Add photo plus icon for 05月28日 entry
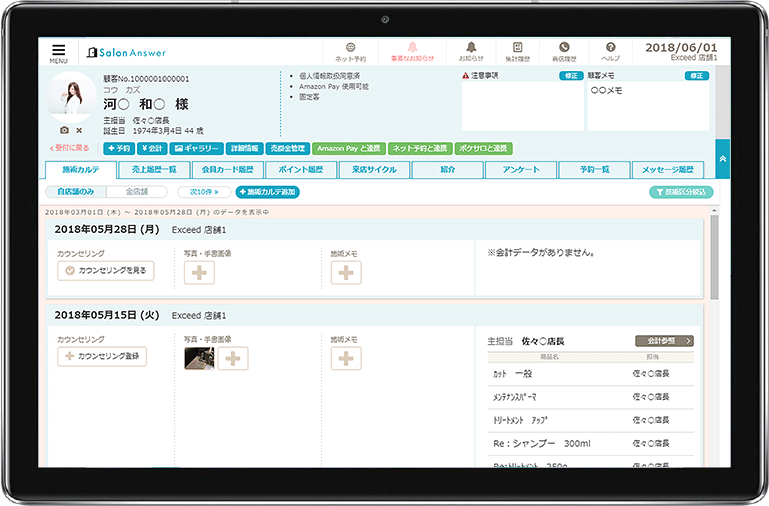This screenshot has height=506, width=769. point(198,272)
